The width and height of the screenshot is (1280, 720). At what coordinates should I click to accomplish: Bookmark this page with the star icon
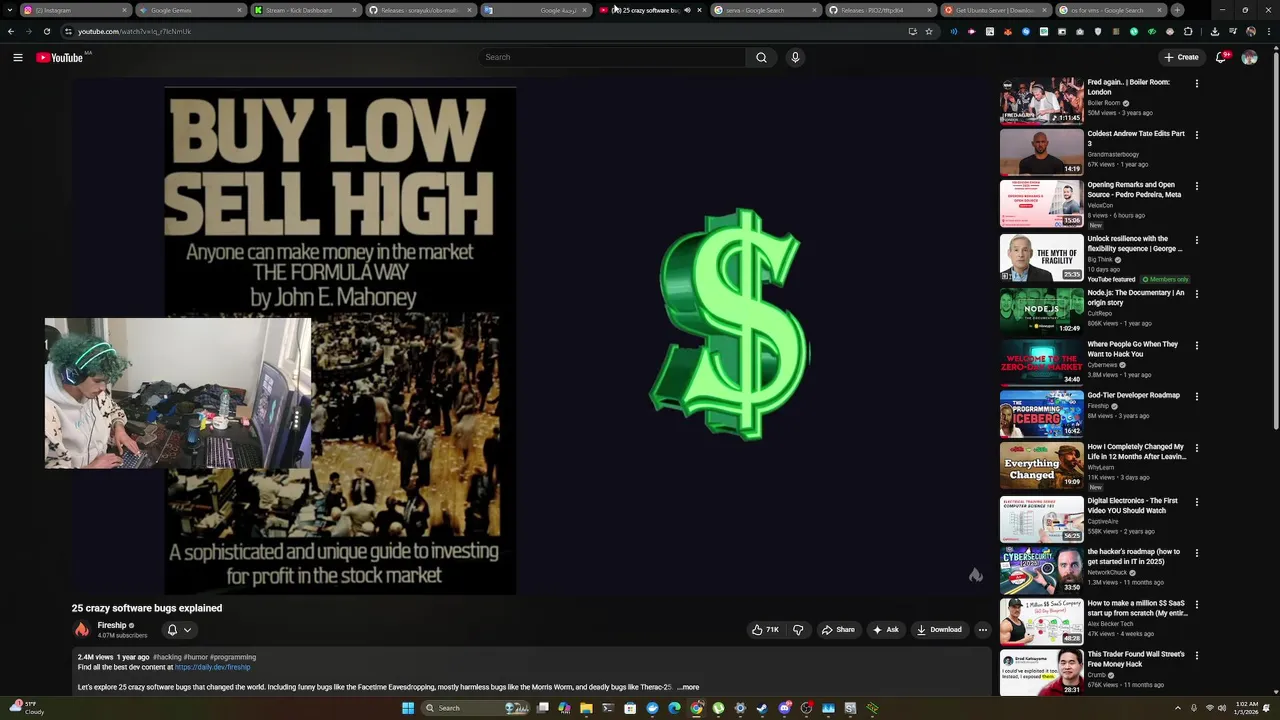click(929, 31)
